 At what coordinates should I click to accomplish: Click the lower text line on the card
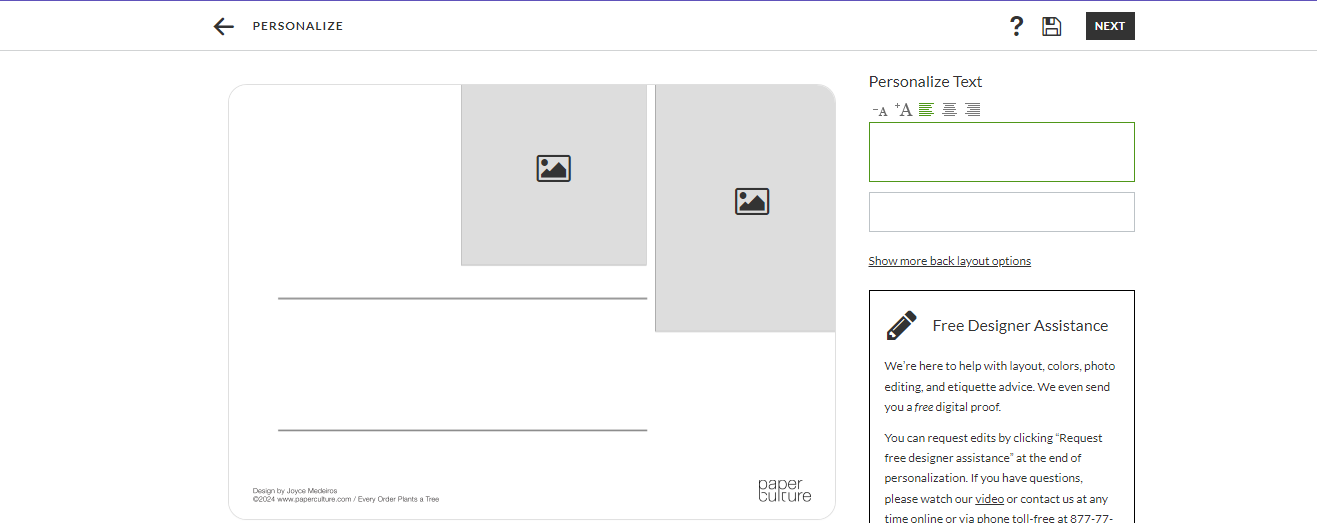(462, 429)
